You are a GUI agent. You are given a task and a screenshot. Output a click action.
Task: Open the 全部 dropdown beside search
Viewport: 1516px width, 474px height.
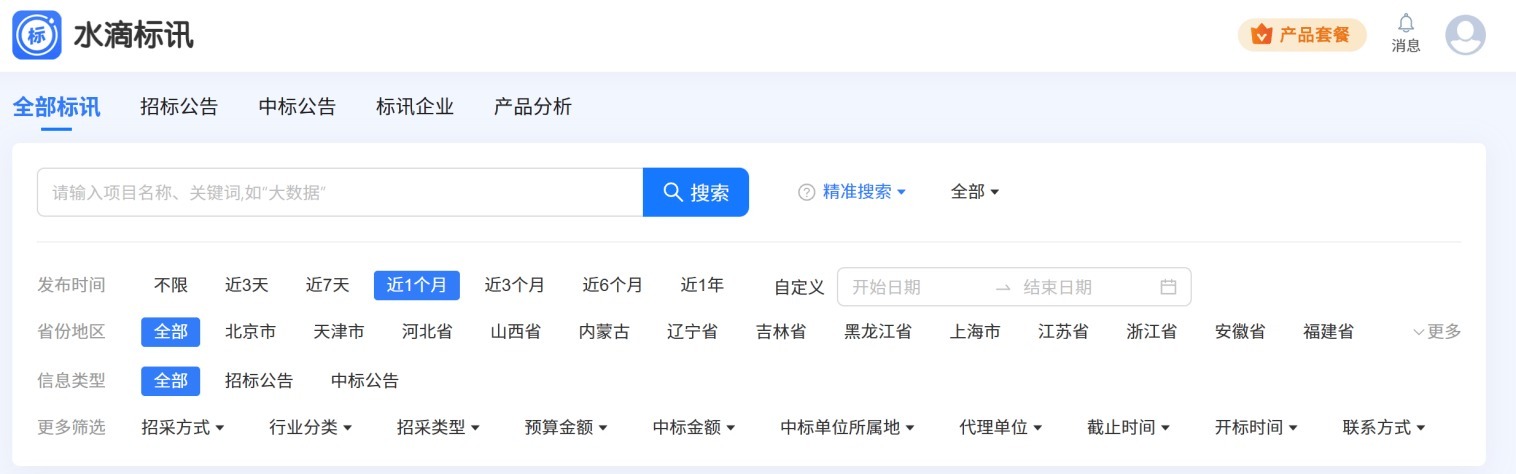(x=975, y=192)
